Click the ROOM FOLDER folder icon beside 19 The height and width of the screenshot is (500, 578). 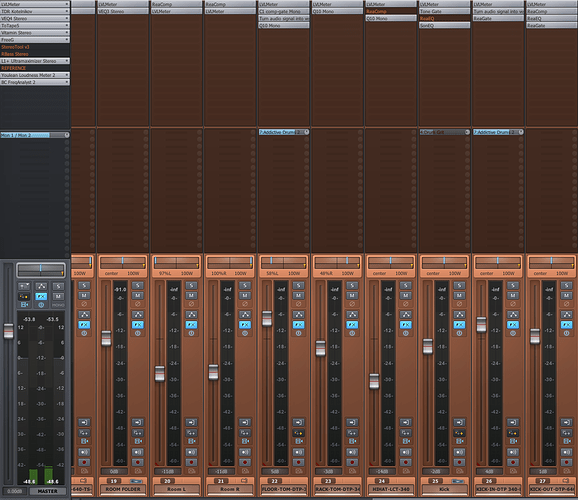coord(136,481)
